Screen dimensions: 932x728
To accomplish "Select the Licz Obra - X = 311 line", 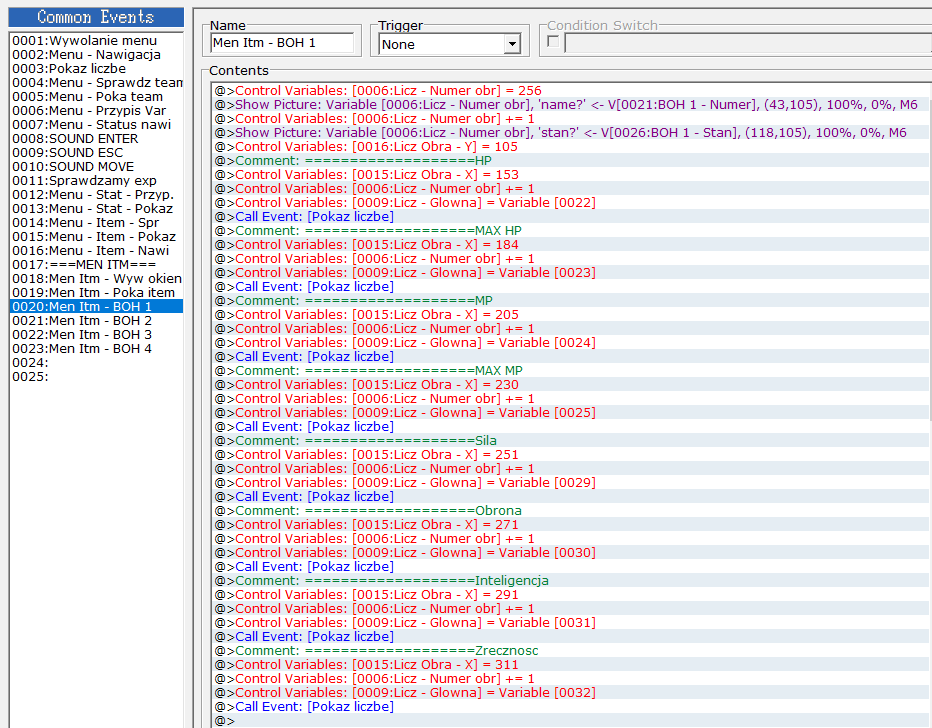I will point(570,665).
